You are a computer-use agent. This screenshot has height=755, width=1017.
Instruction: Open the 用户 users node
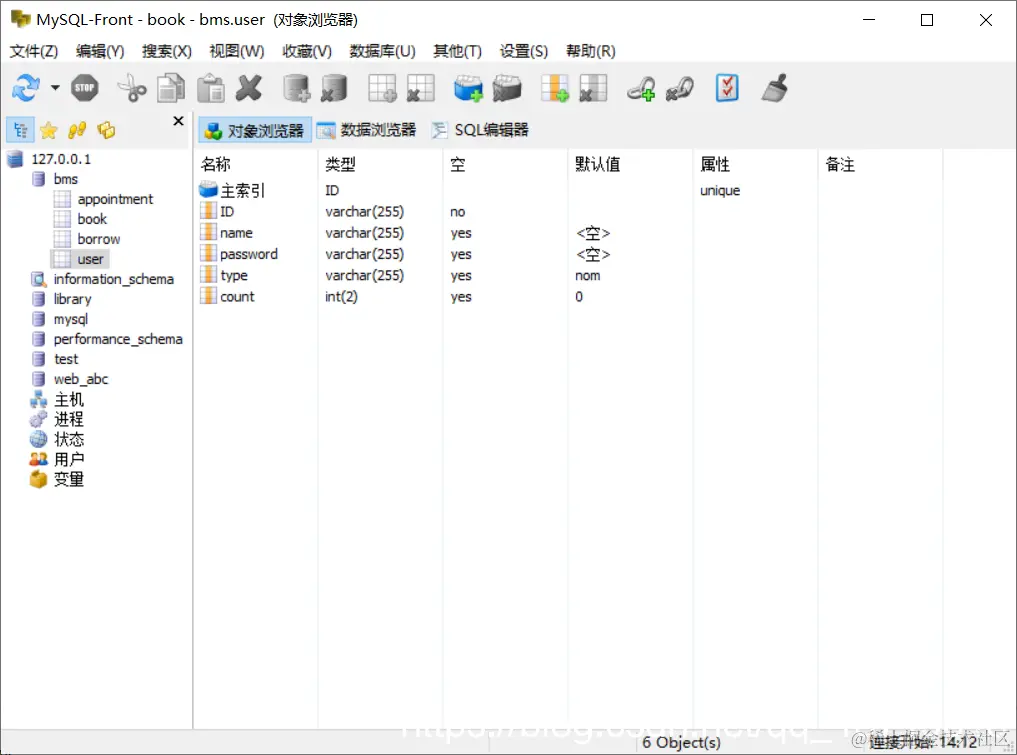pos(69,460)
